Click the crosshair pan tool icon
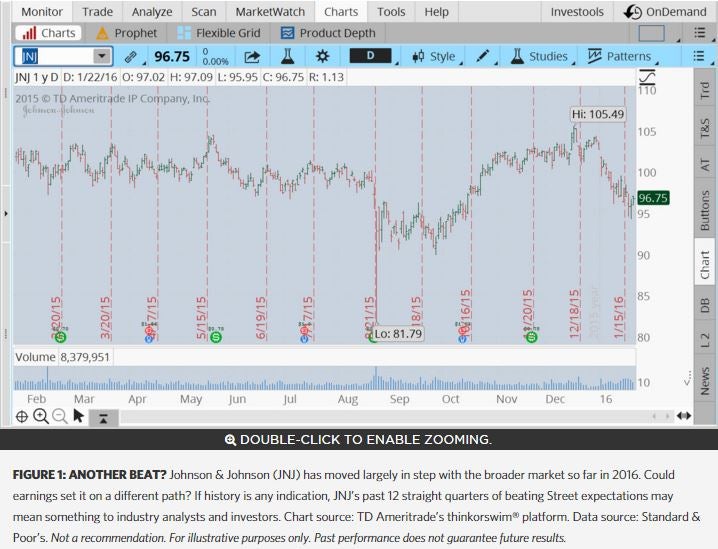This screenshot has width=718, height=549. click(x=22, y=417)
